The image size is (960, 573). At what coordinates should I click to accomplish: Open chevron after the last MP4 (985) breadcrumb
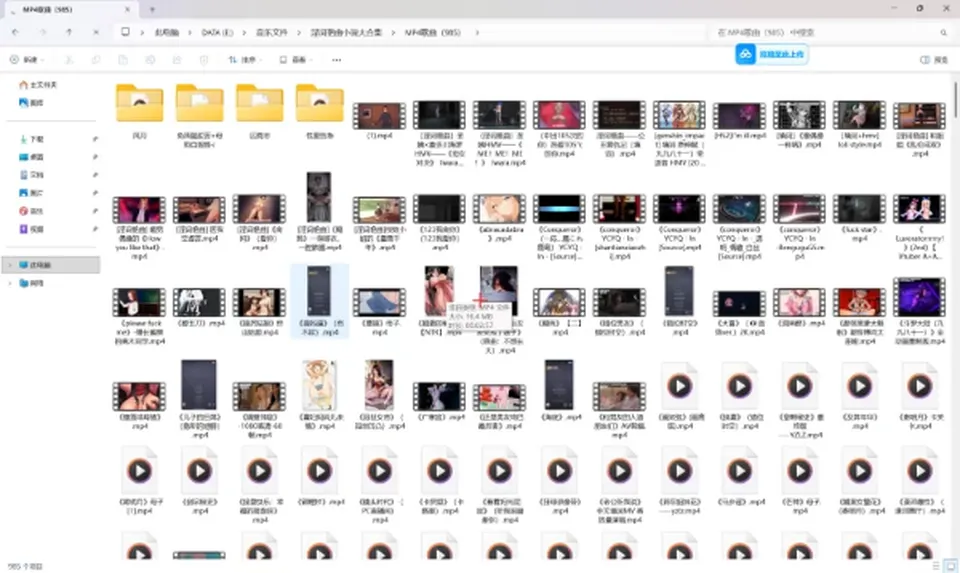[x=477, y=32]
